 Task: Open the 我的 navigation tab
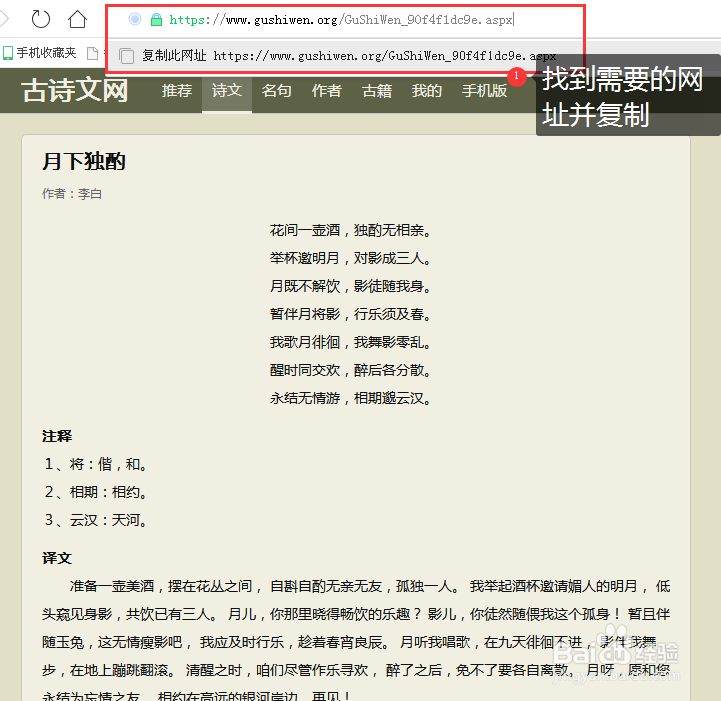pyautogui.click(x=427, y=91)
